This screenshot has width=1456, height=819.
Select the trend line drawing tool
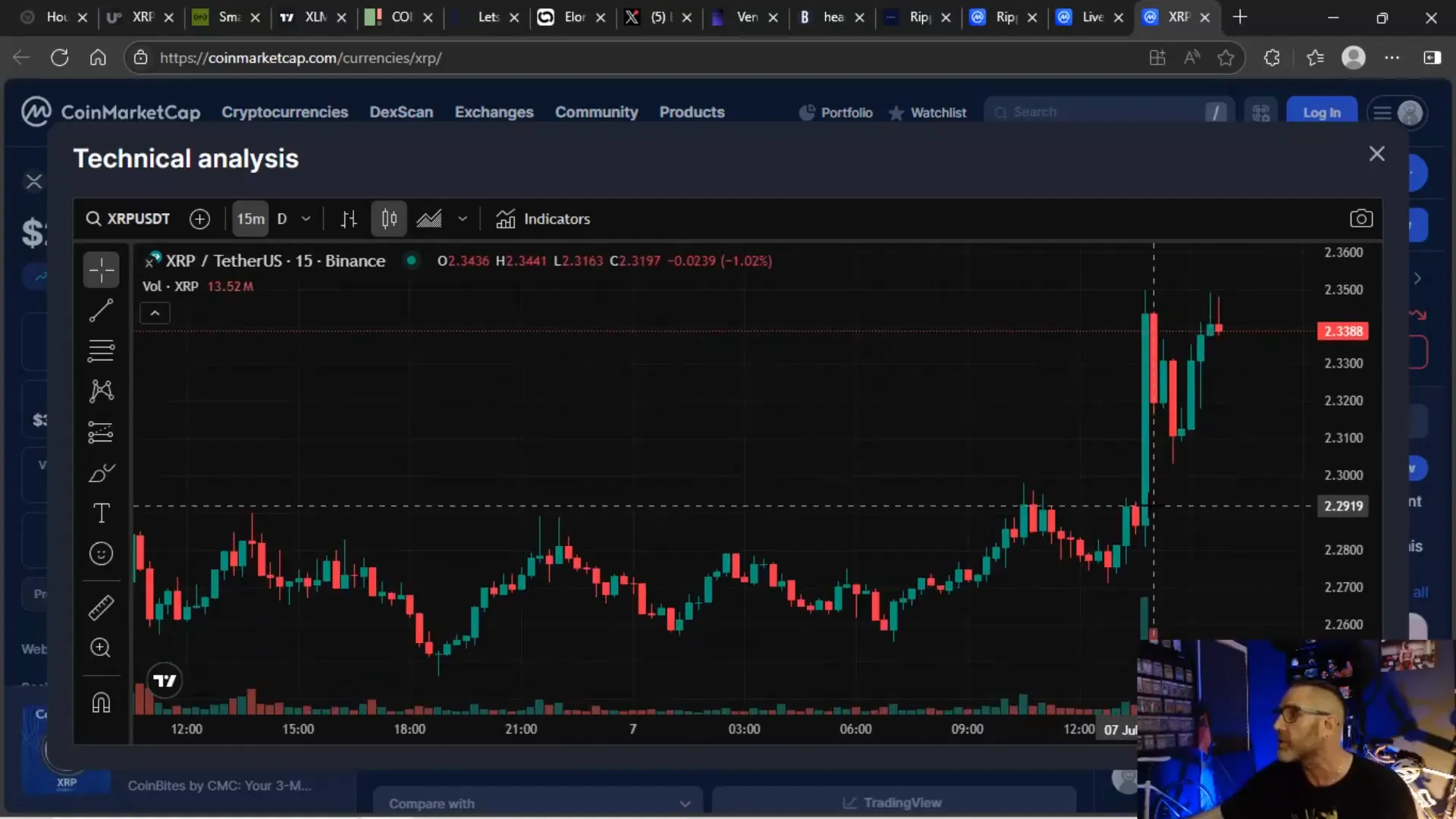click(101, 310)
